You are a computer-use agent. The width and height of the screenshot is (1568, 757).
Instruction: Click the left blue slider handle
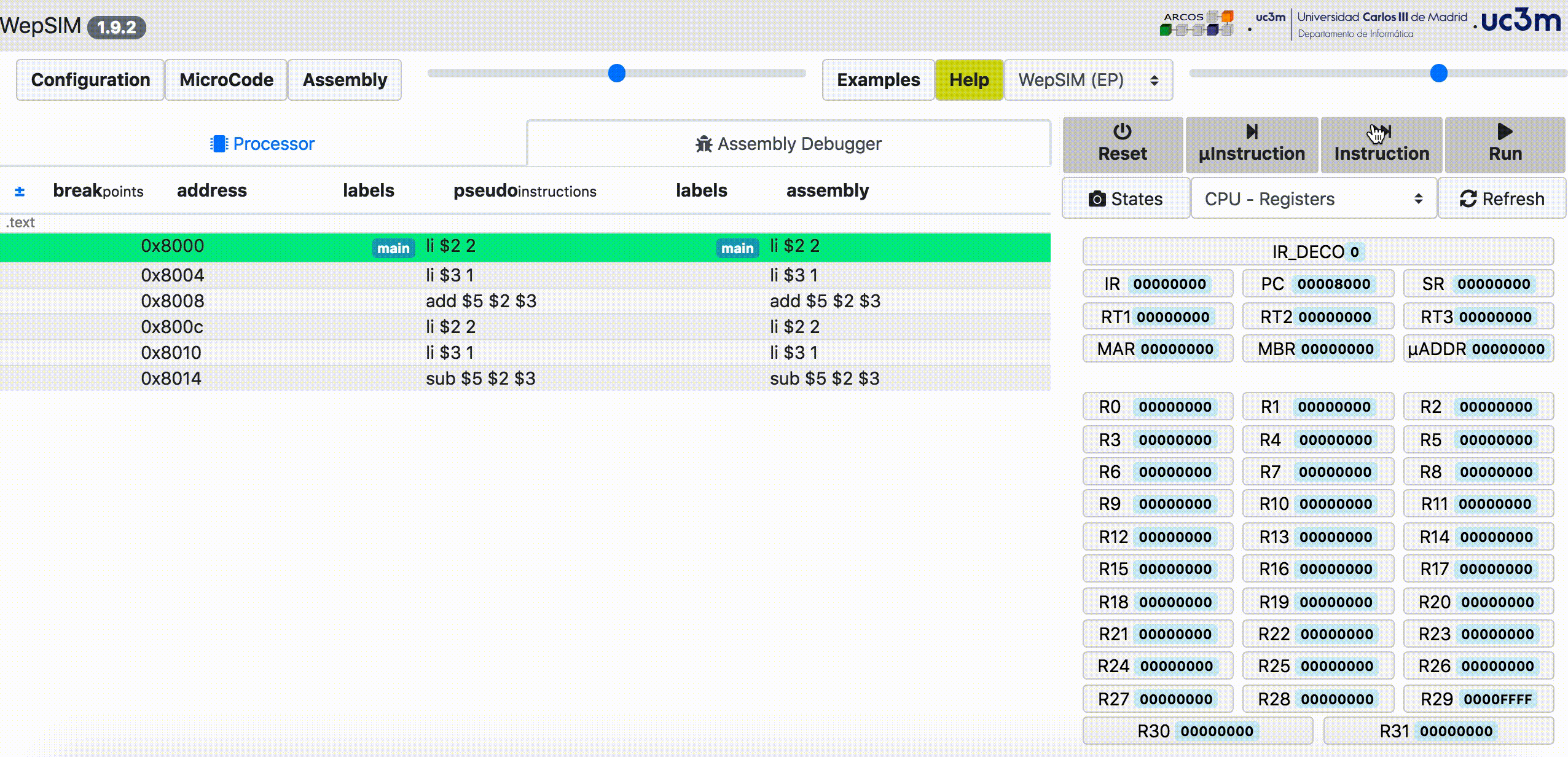tap(616, 73)
